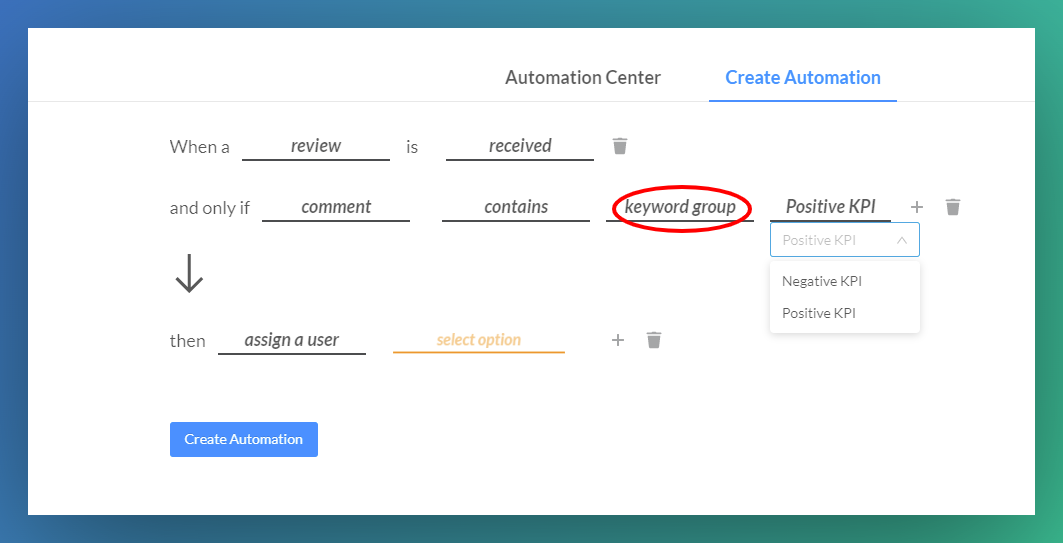Switch to the Automation Center tab
This screenshot has height=543, width=1063.
click(583, 77)
